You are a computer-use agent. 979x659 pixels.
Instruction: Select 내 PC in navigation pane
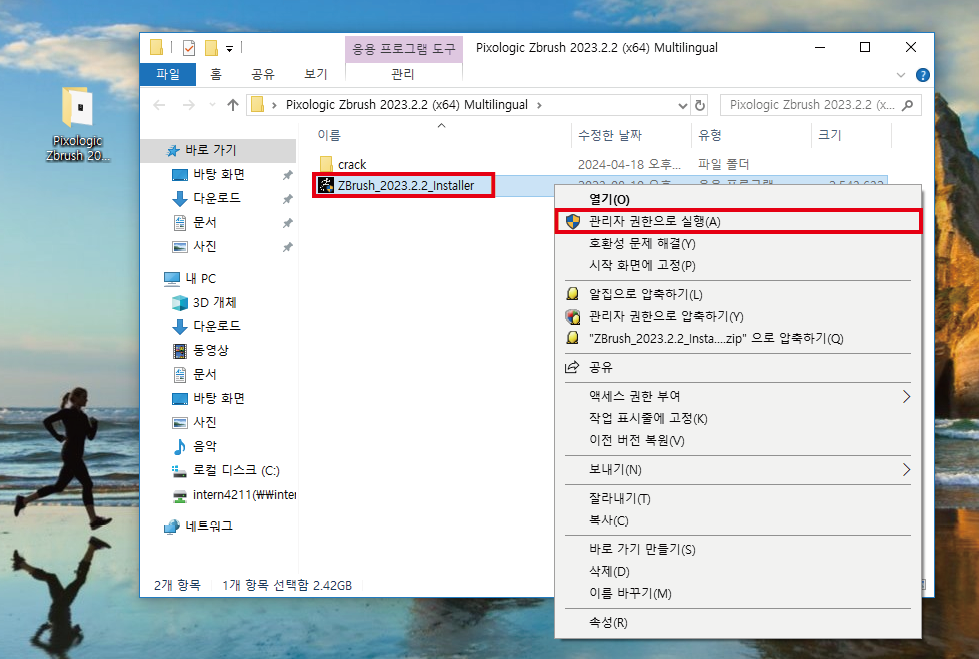point(200,279)
